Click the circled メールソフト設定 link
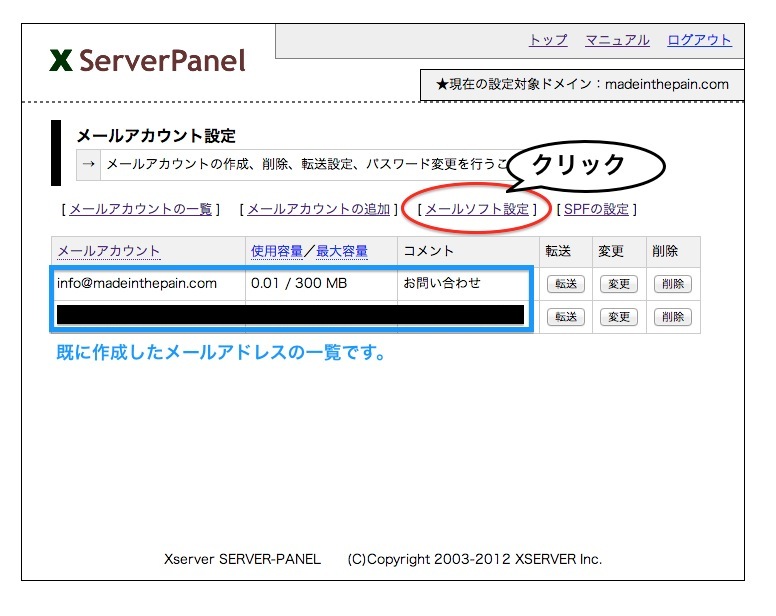This screenshot has height=616, width=776. coord(477,209)
